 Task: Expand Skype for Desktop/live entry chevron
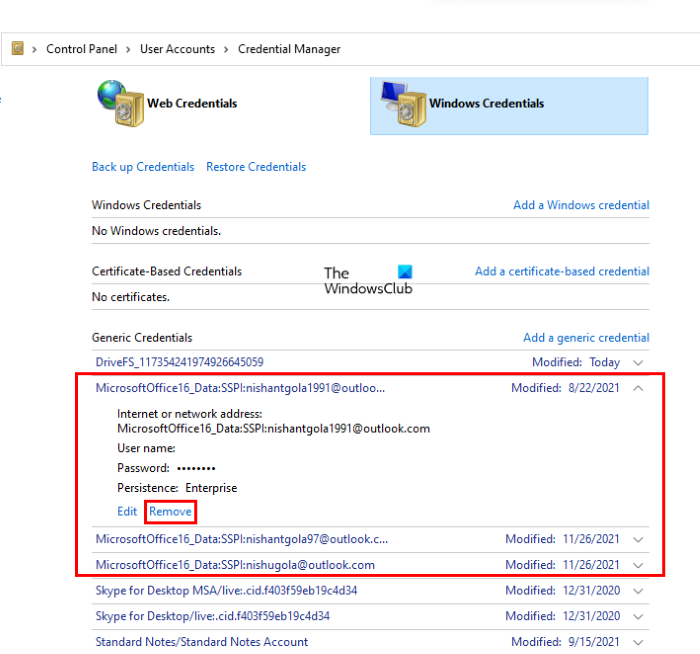click(638, 617)
